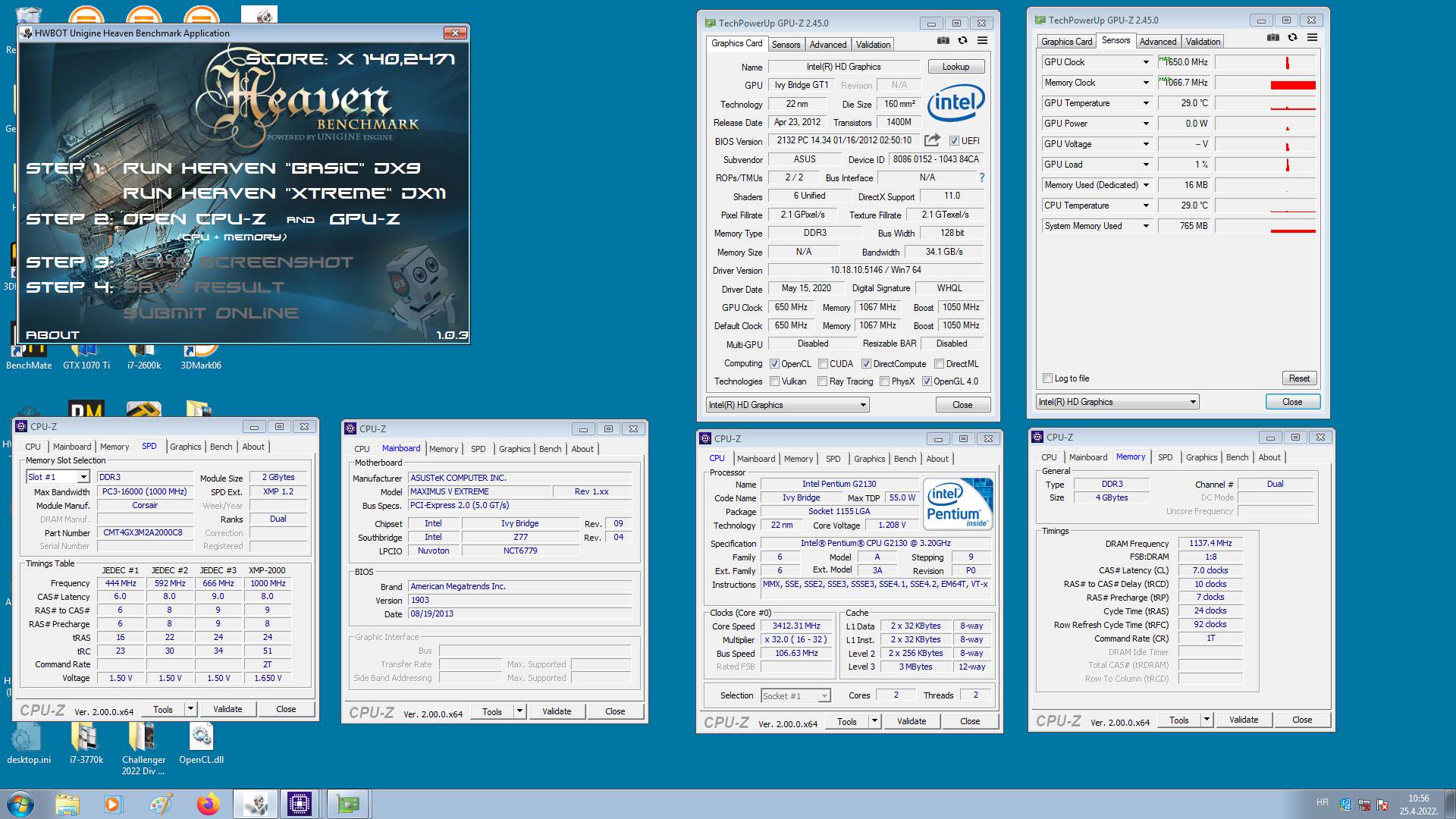Toggle the Vulkan checkbox
This screenshot has width=1456, height=819.
point(774,381)
